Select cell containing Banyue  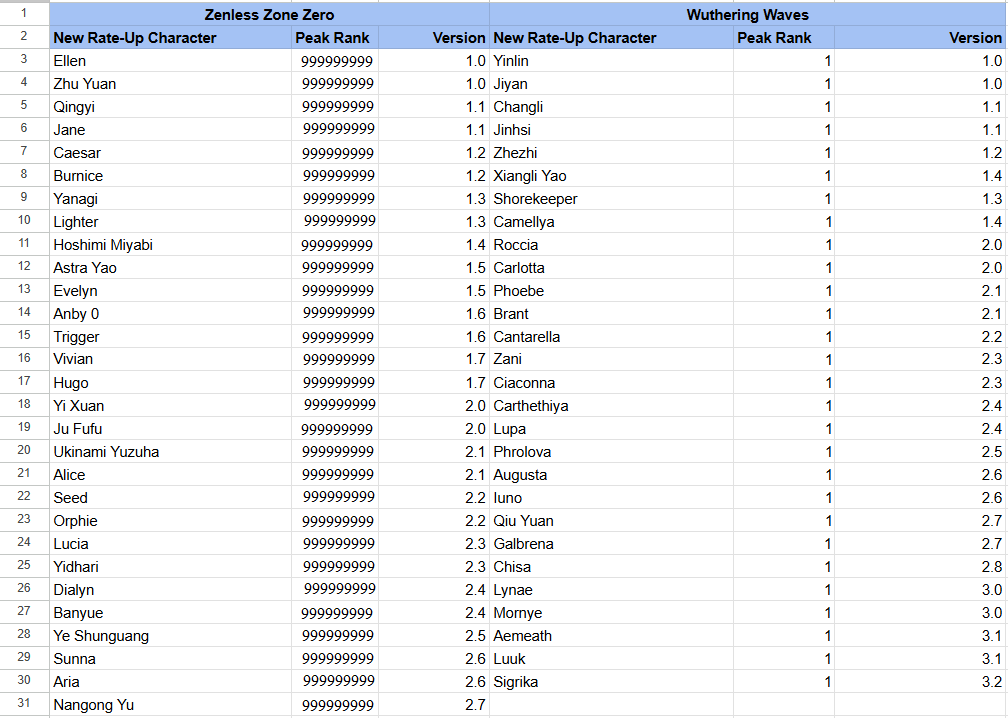click(170, 613)
